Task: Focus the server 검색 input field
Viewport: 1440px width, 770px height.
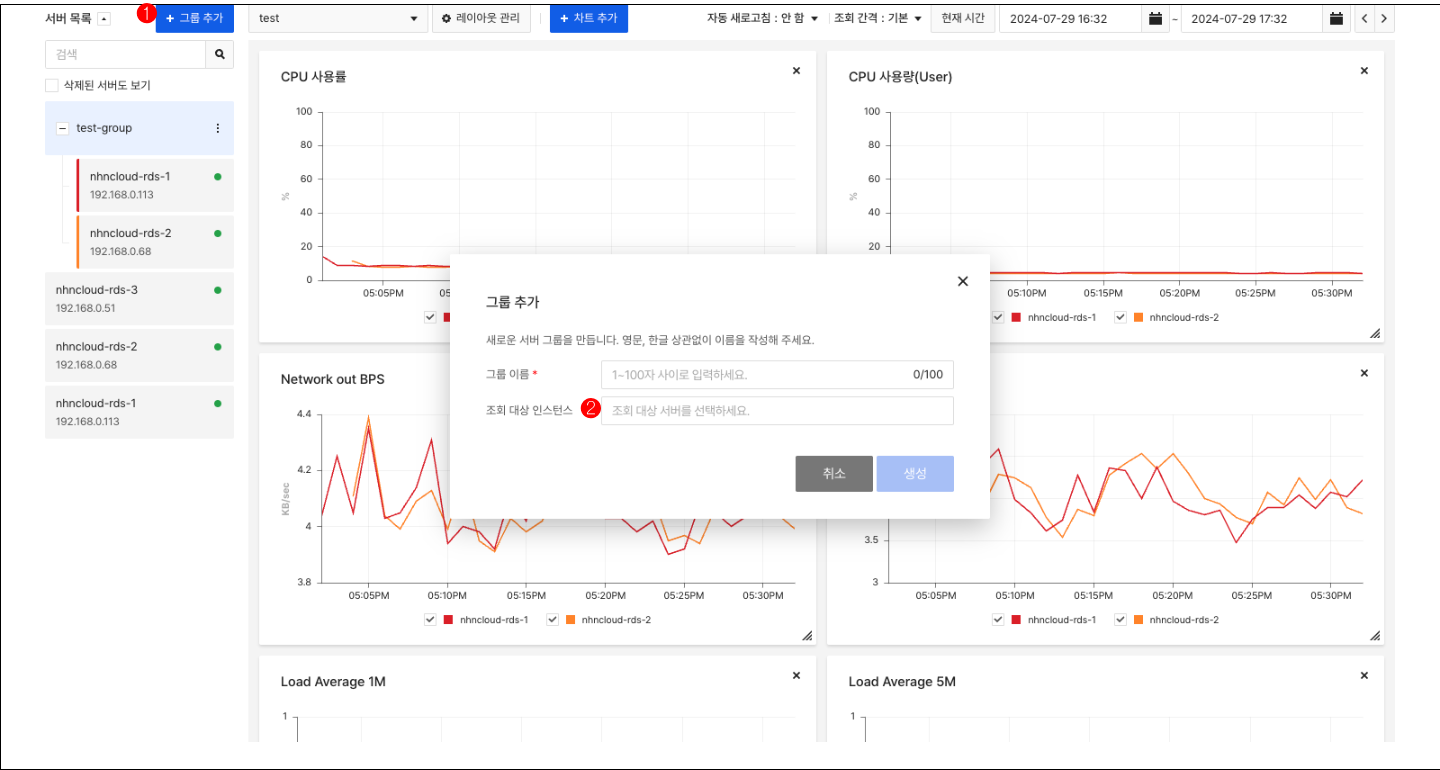Action: (126, 55)
